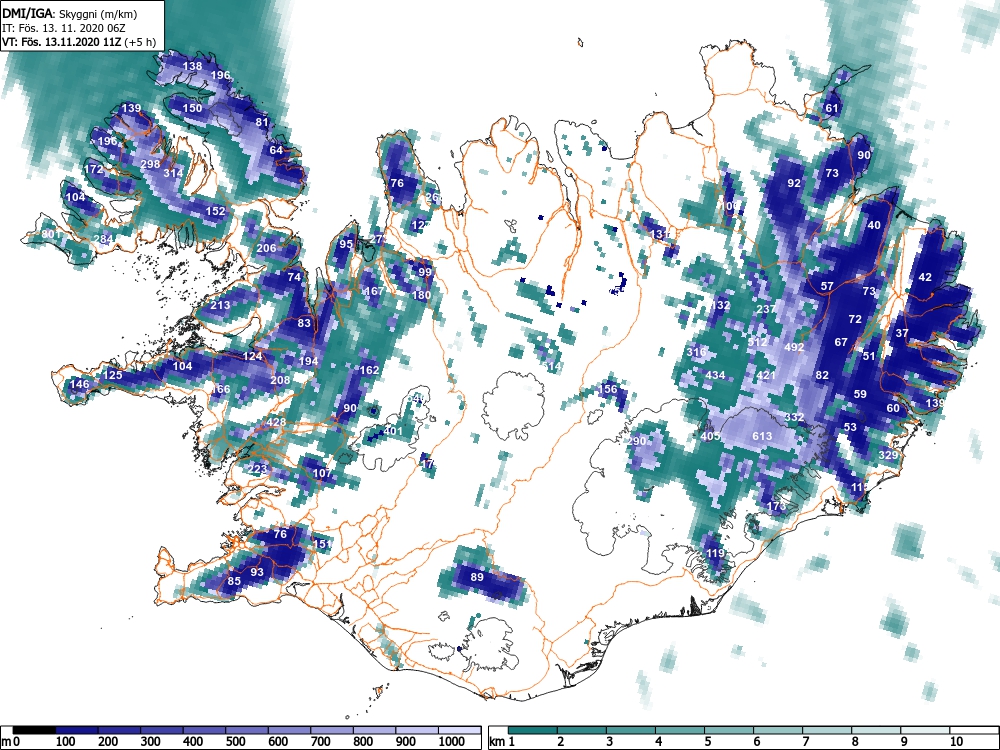This screenshot has width=1000, height=750.
Task: Pick the legend swatch between 500 and 600 m
Action: pos(247,730)
